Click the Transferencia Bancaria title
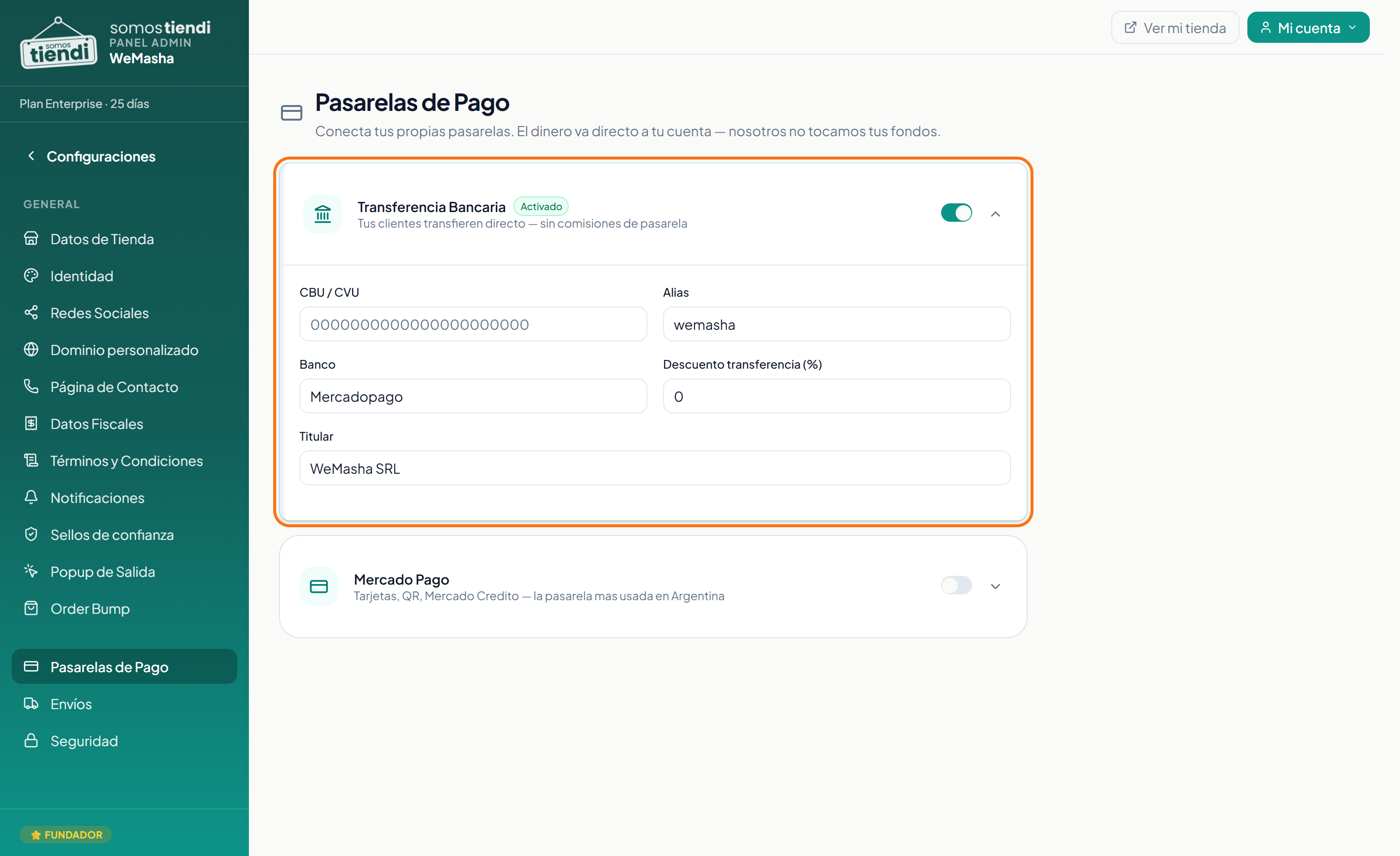Screen dimensions: 1400x856 coord(431,207)
